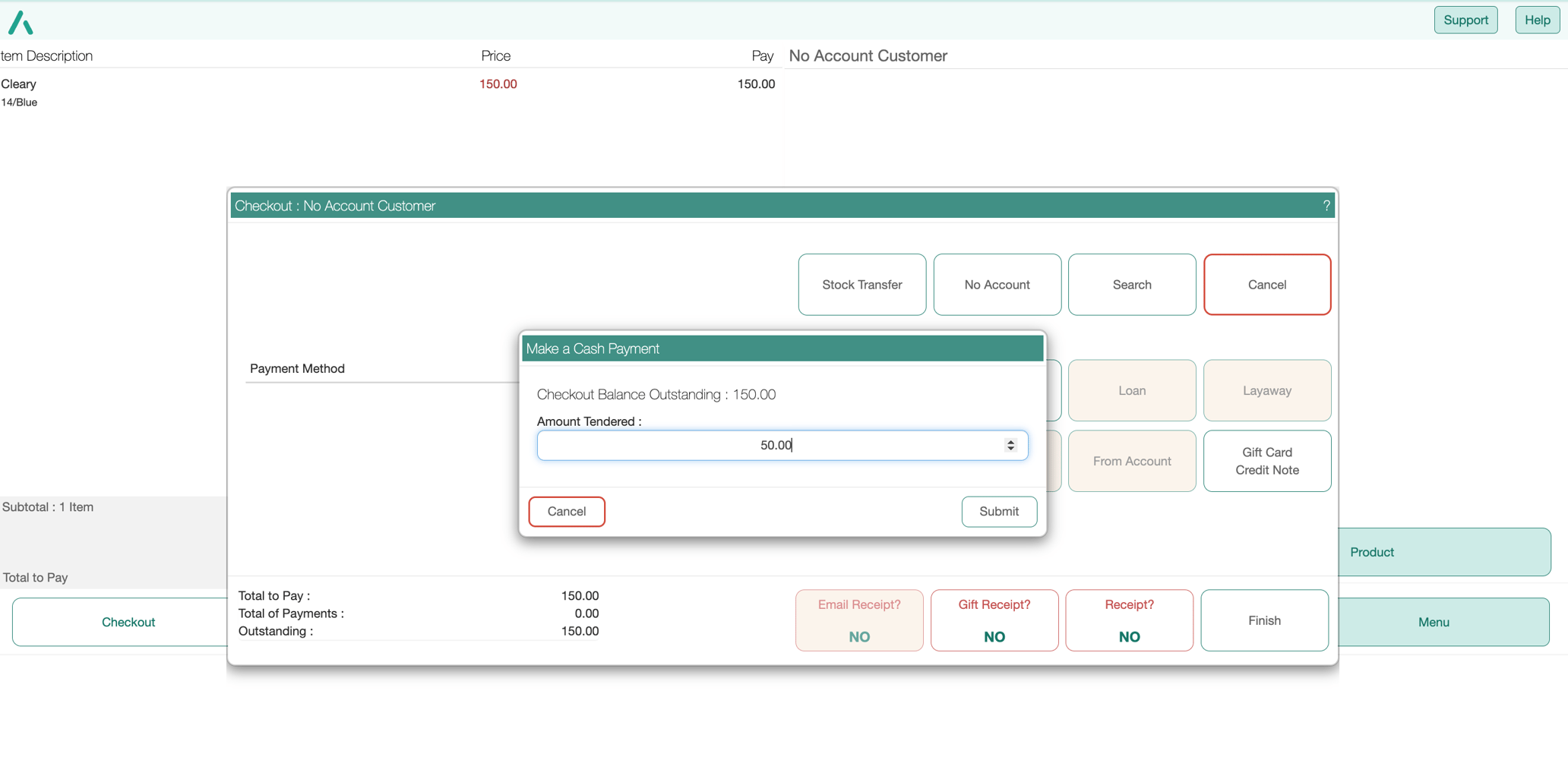
Task: Open customer Search
Action: coord(1131,285)
